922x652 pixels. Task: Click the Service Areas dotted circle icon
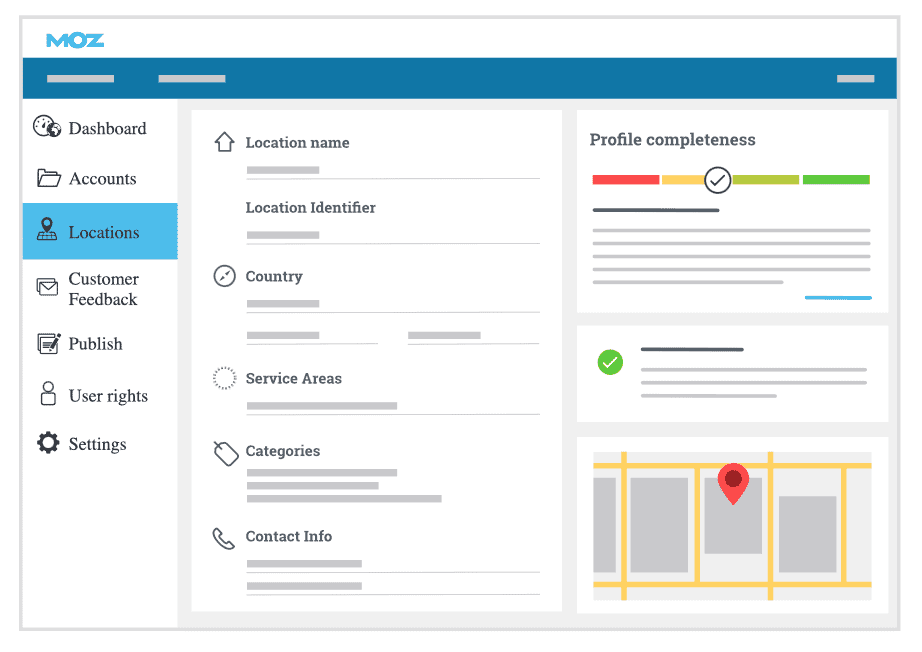pyautogui.click(x=225, y=378)
